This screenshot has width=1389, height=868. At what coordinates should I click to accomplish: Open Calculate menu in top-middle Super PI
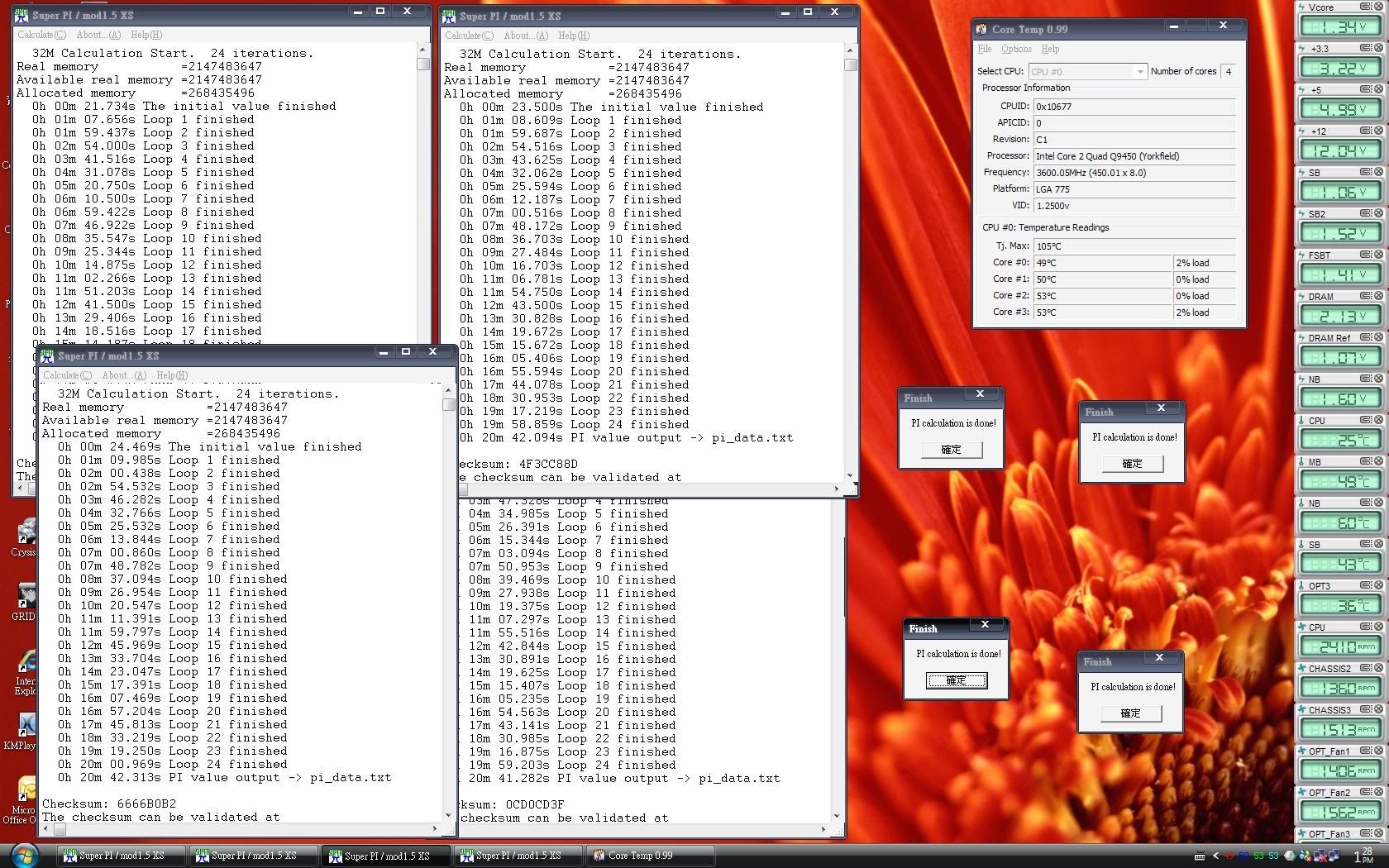coord(469,36)
